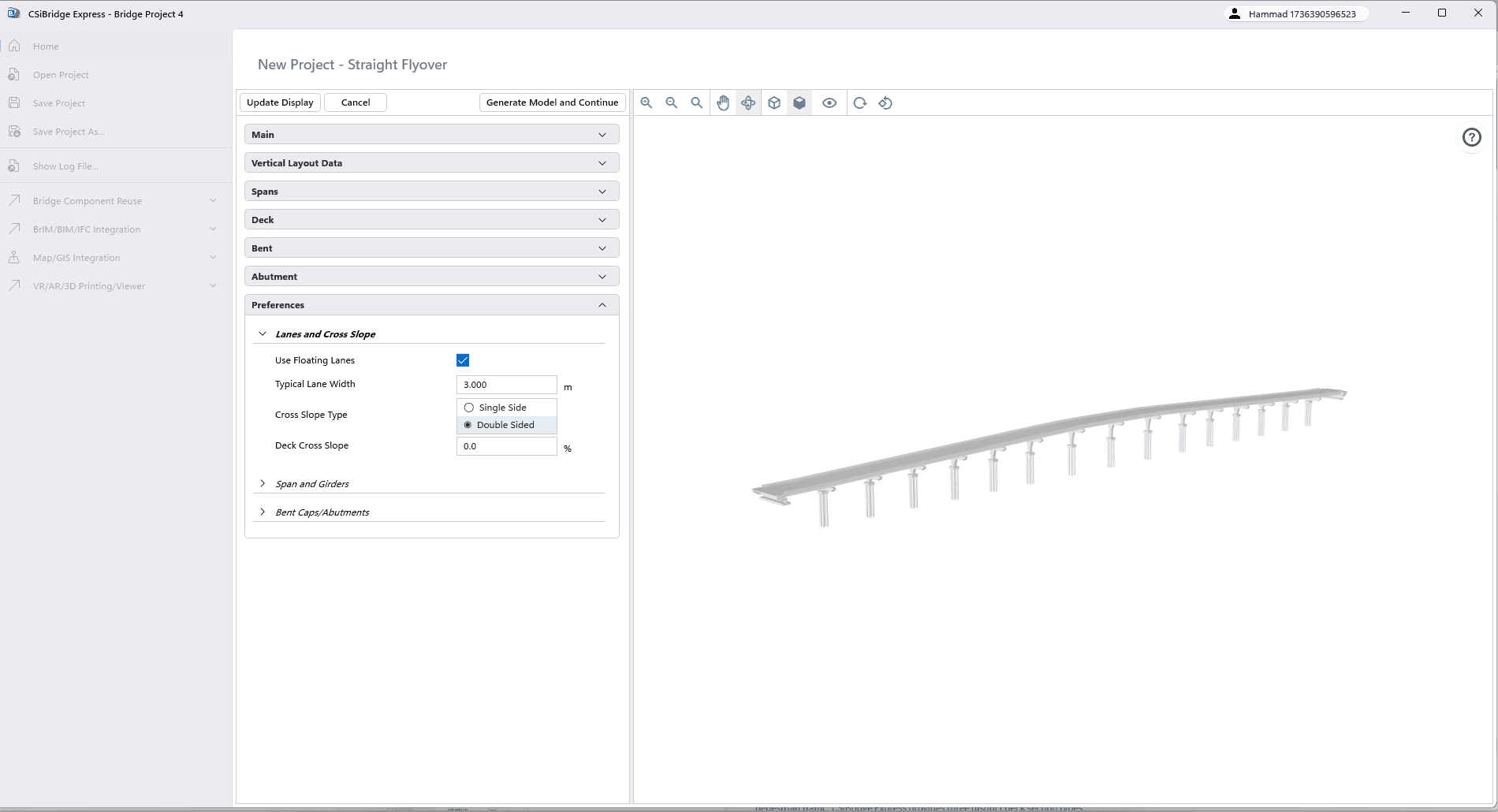Switch to solid shaded cube view
Viewport: 1498px width, 812px height.
coord(799,102)
